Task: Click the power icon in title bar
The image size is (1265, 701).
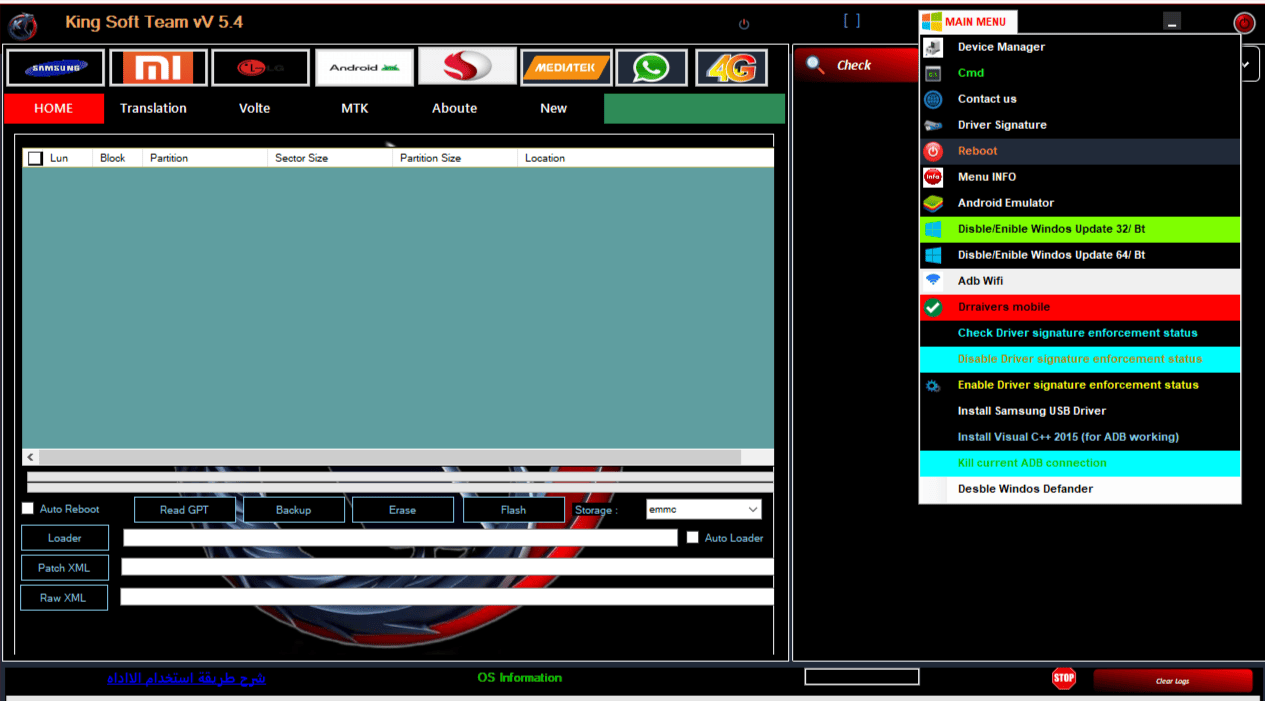Action: pos(743,23)
